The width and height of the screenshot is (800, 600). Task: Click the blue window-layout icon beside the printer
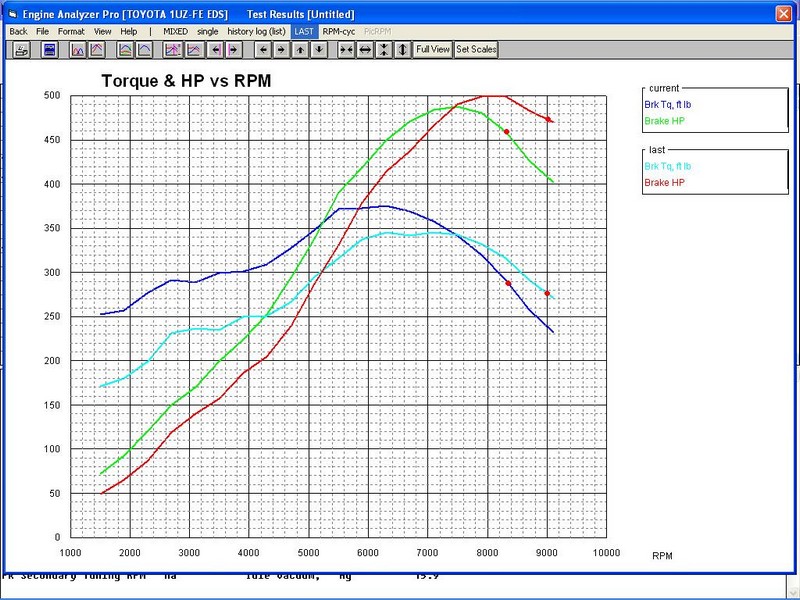(x=49, y=49)
